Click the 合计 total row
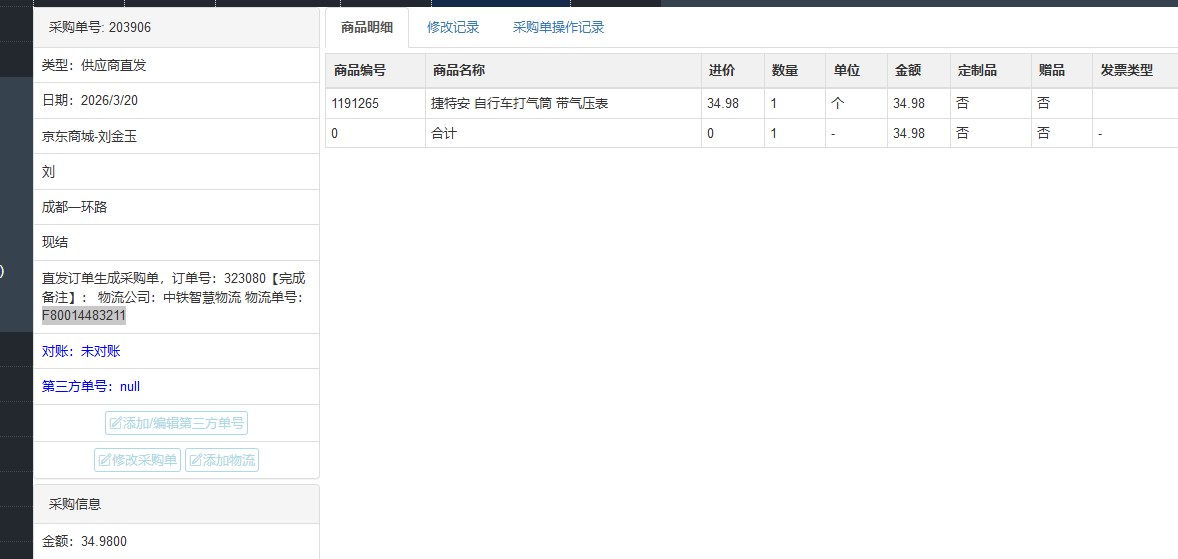Image resolution: width=1178 pixels, height=559 pixels. tap(443, 133)
